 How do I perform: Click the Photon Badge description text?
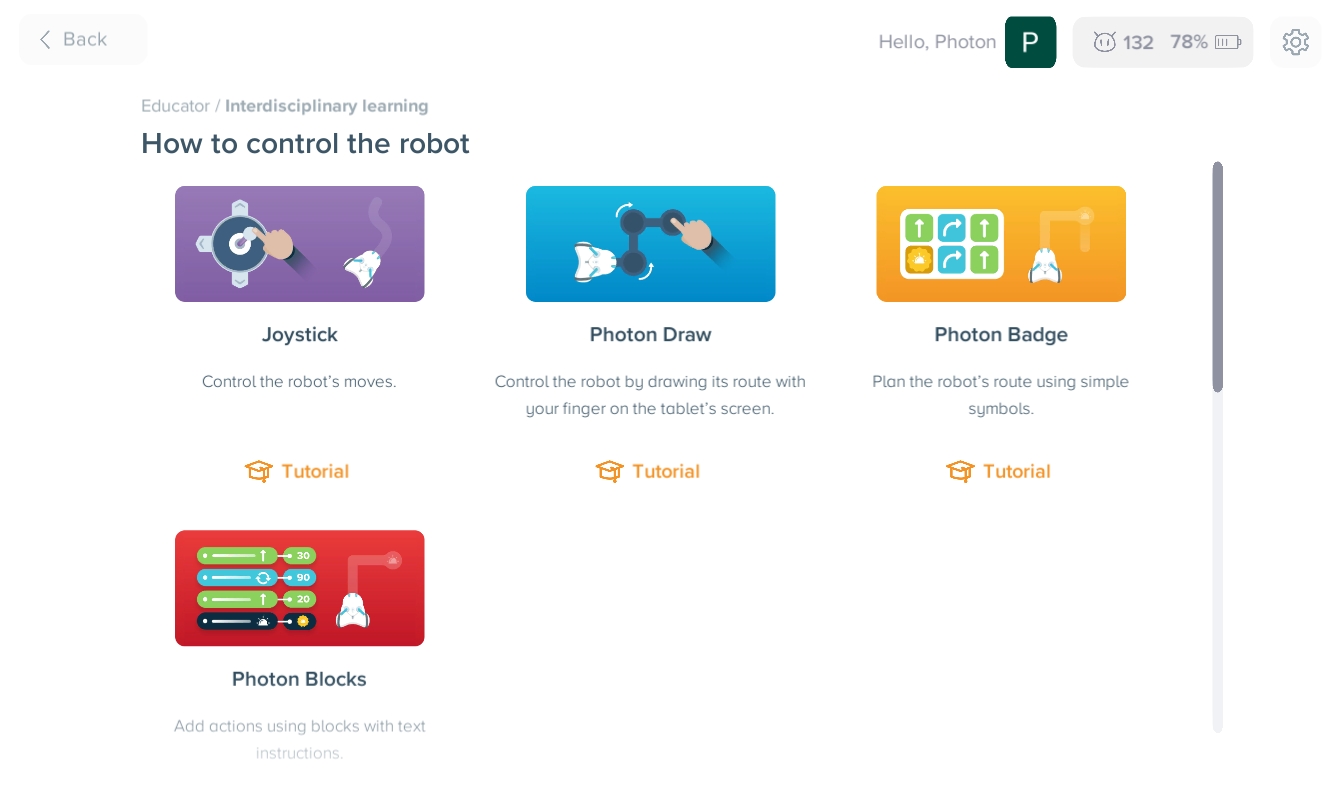click(1001, 395)
